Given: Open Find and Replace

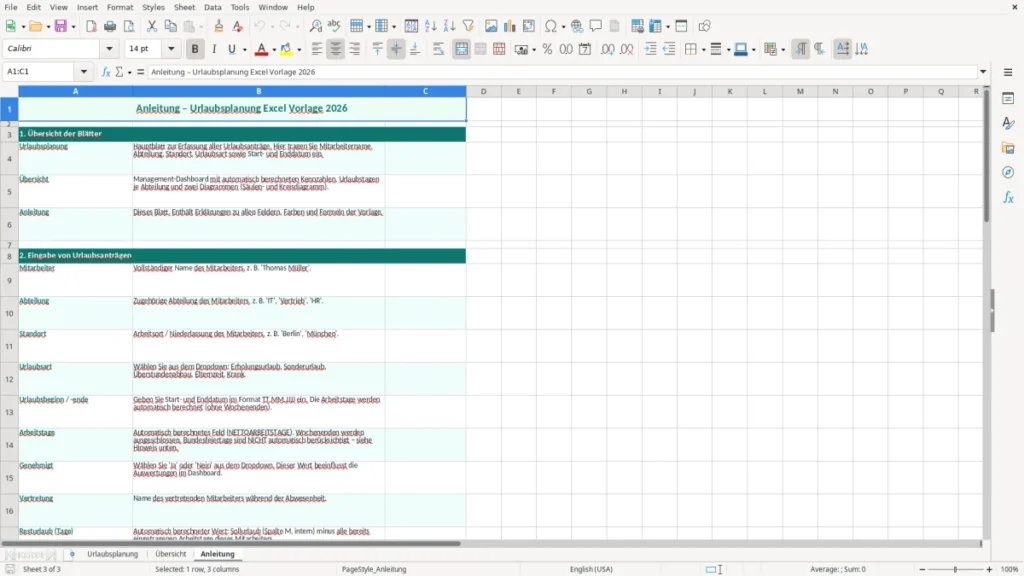Looking at the screenshot, I should click(x=315, y=26).
